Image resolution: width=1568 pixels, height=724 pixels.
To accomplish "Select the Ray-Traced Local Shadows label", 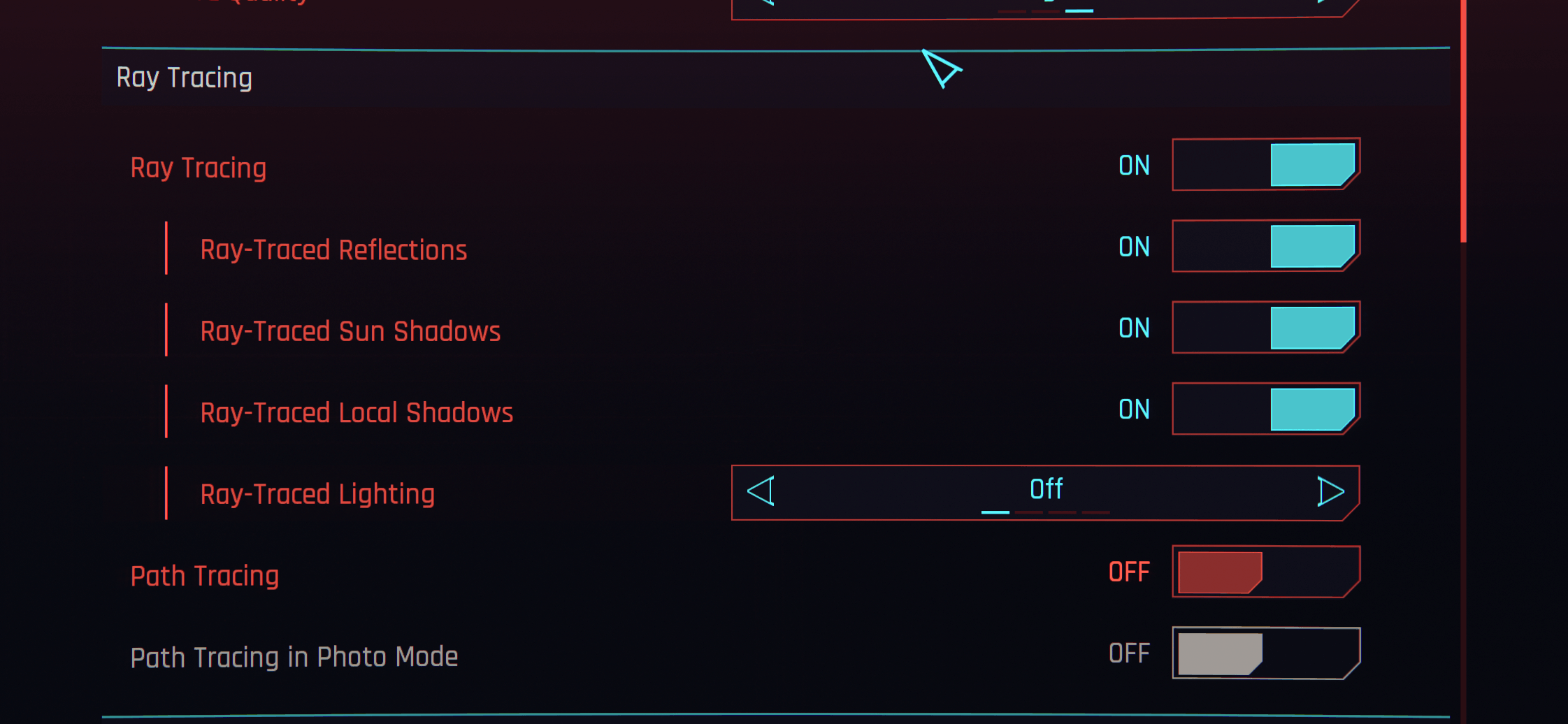I will coord(357,413).
